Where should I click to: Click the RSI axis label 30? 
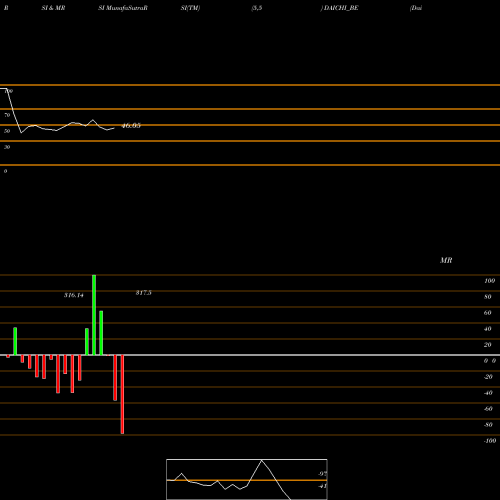[x=7, y=147]
